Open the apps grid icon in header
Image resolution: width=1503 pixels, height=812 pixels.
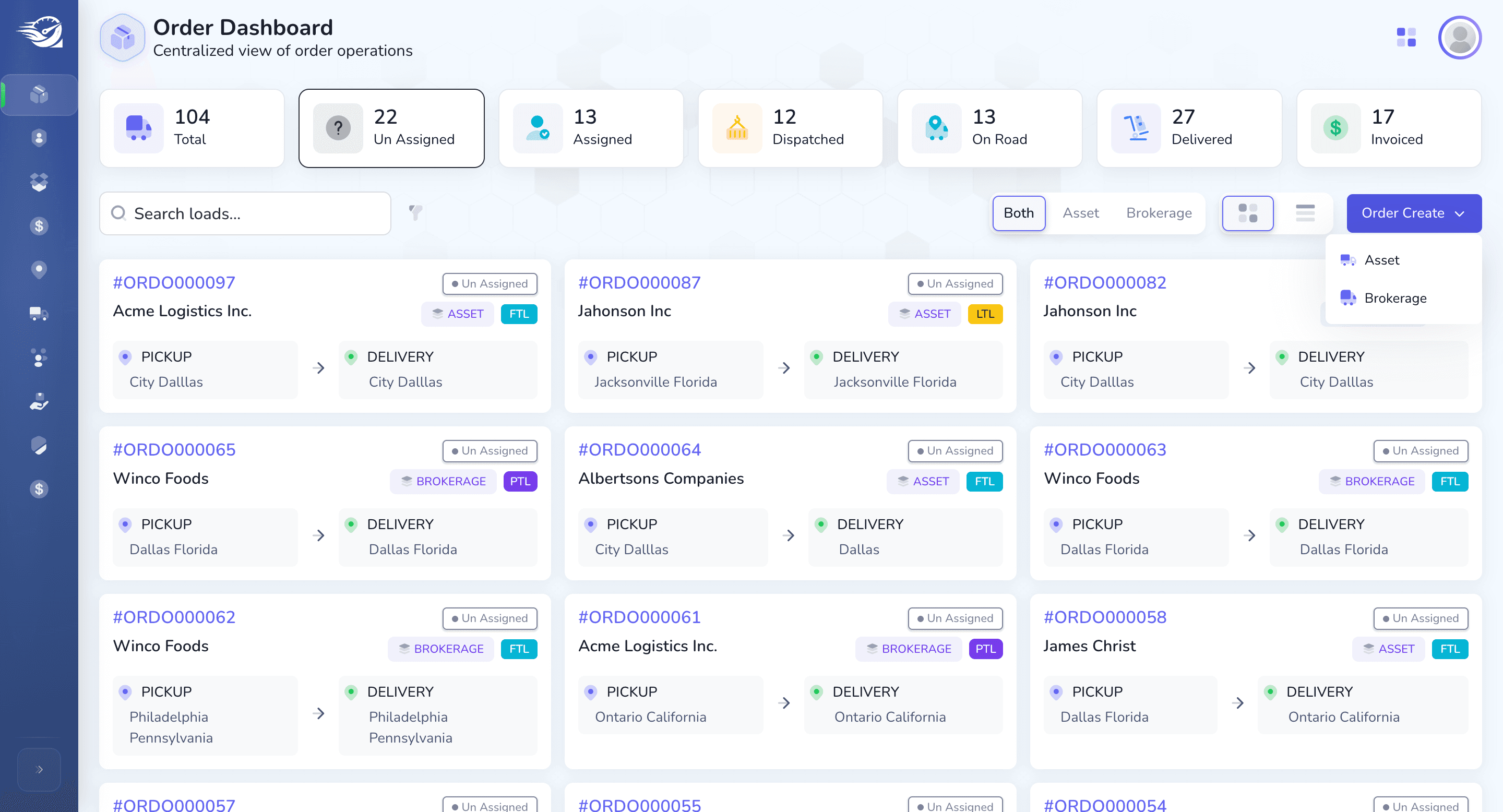(1406, 38)
